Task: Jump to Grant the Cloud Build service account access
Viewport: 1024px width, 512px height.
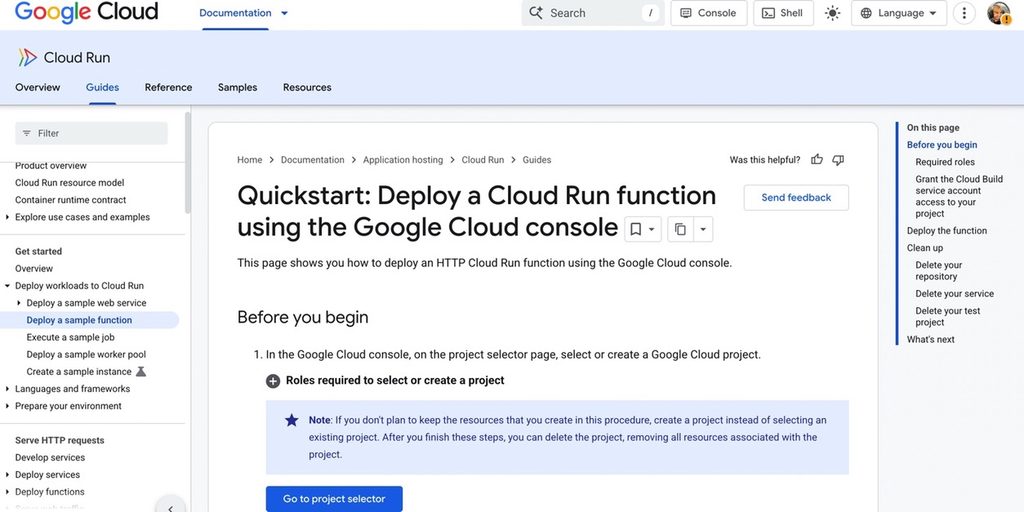Action: tap(959, 196)
